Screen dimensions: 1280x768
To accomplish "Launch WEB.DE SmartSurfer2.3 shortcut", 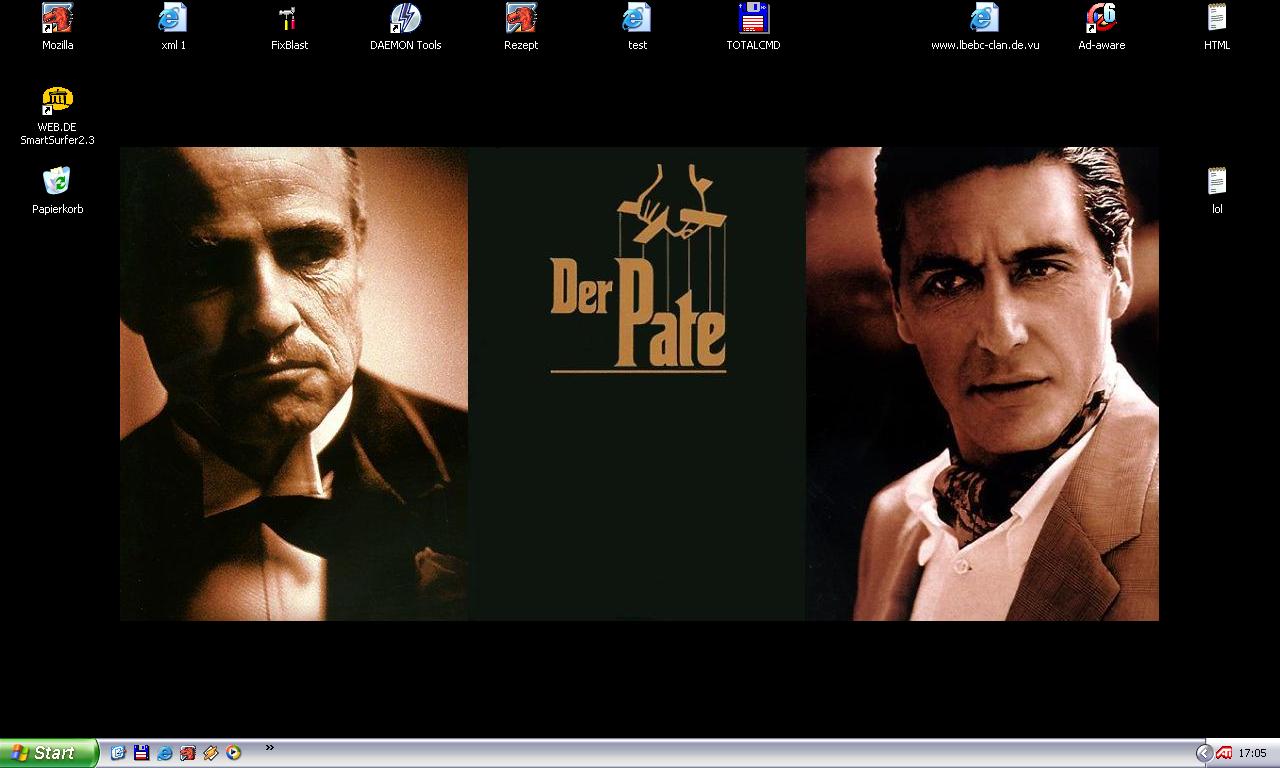I will pyautogui.click(x=58, y=100).
